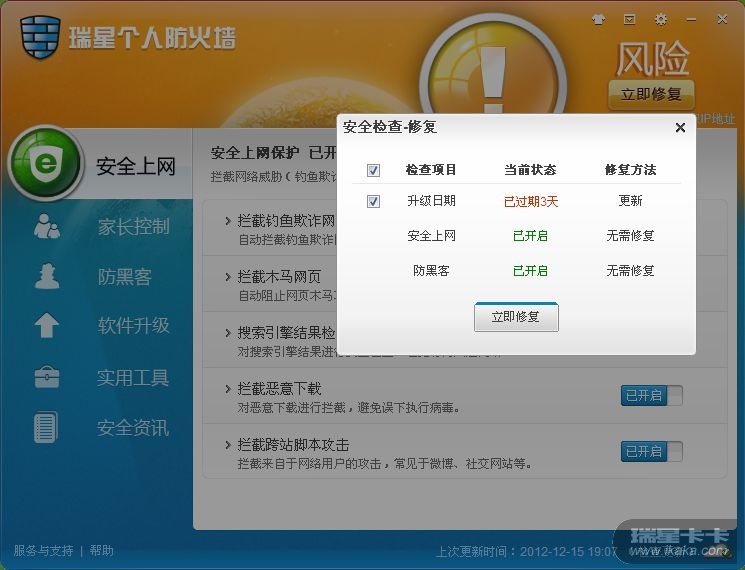This screenshot has height=570, width=745.
Task: Click the 当前状态 column header
Action: point(530,170)
